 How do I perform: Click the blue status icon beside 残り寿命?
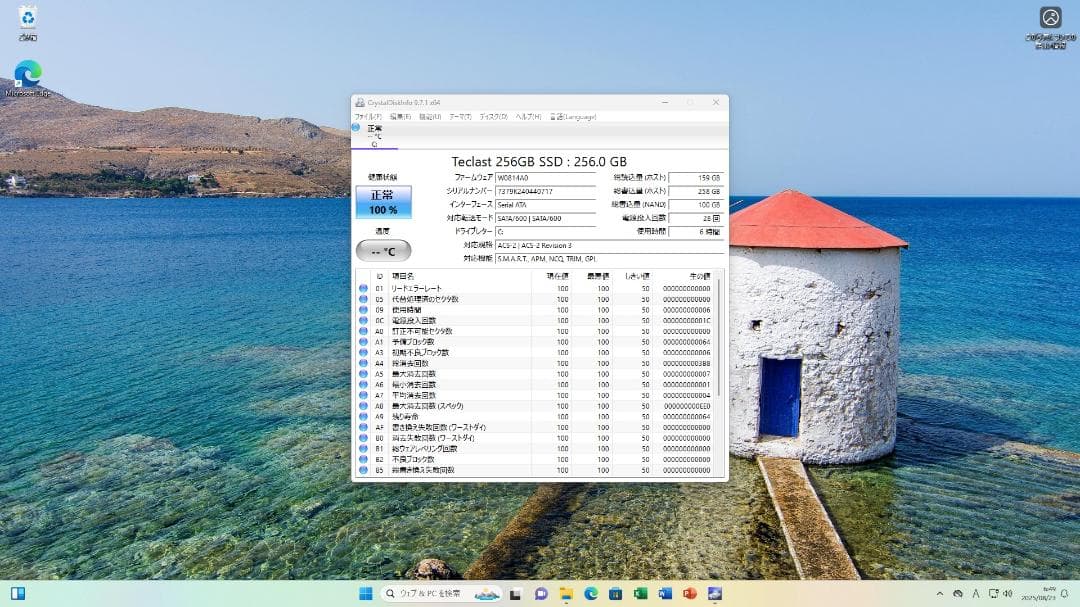[362, 417]
